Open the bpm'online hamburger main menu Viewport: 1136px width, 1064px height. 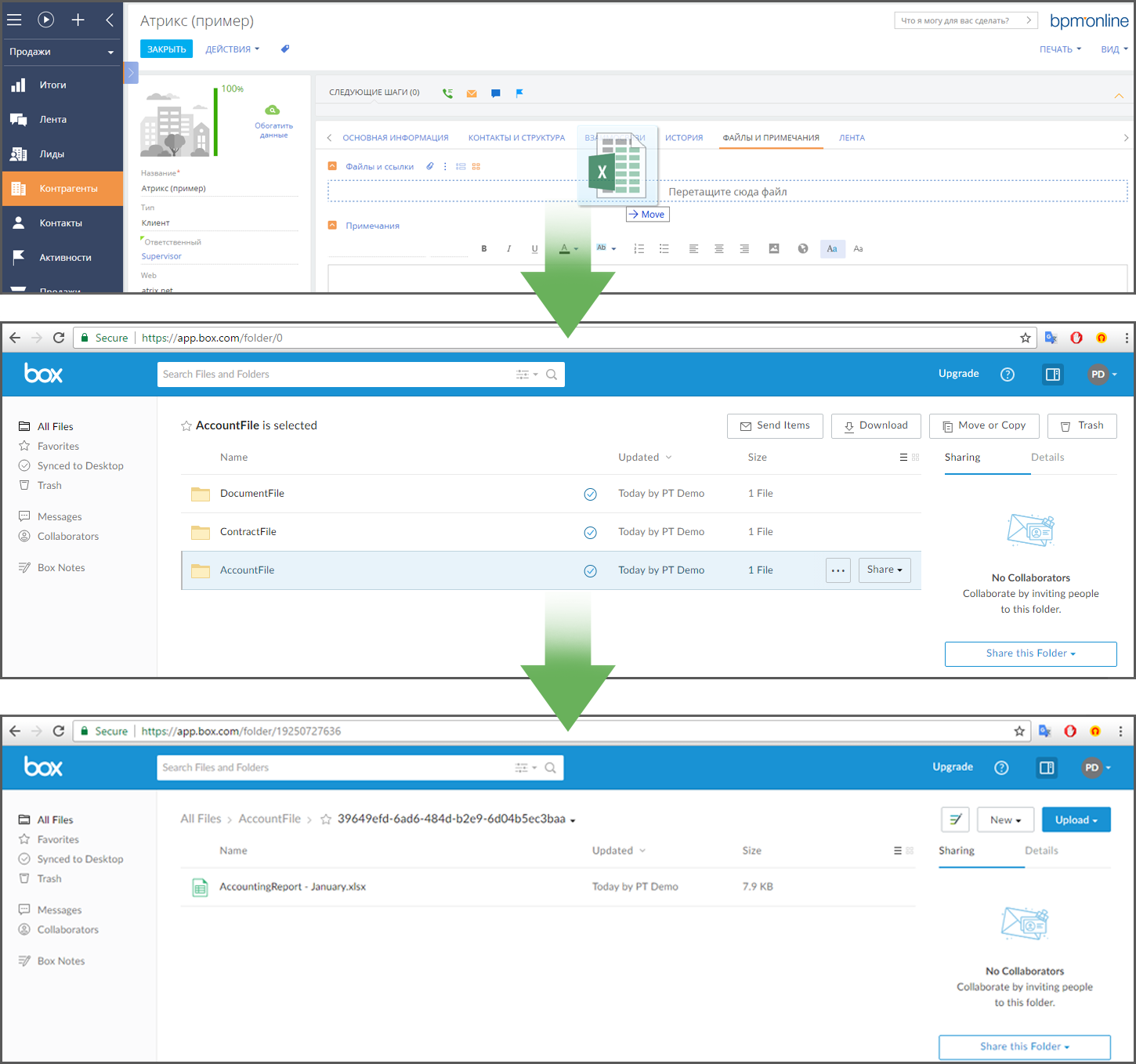coord(14,20)
